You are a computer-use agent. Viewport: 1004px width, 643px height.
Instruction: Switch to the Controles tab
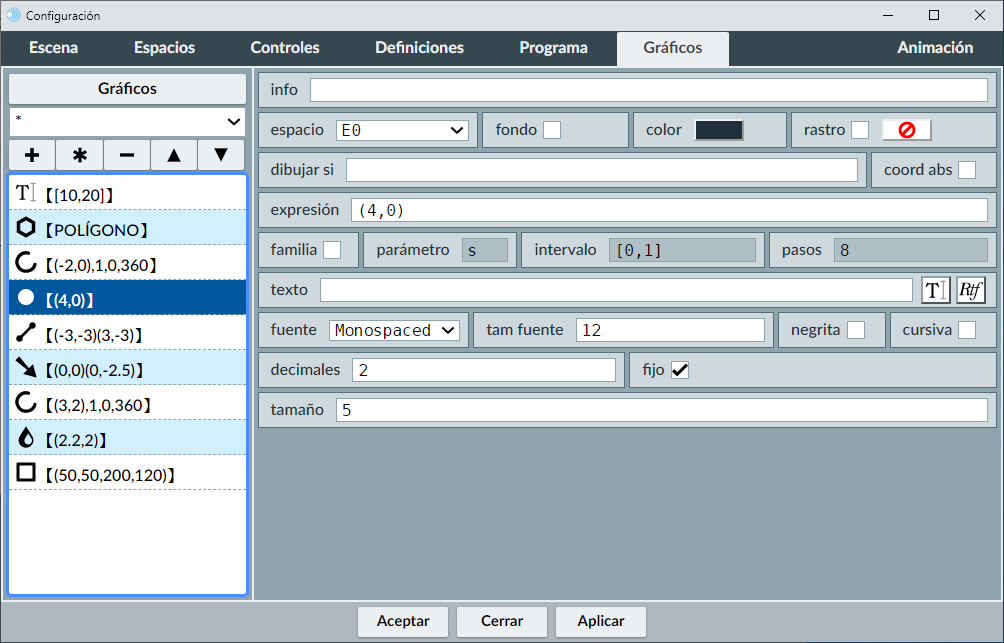[285, 48]
